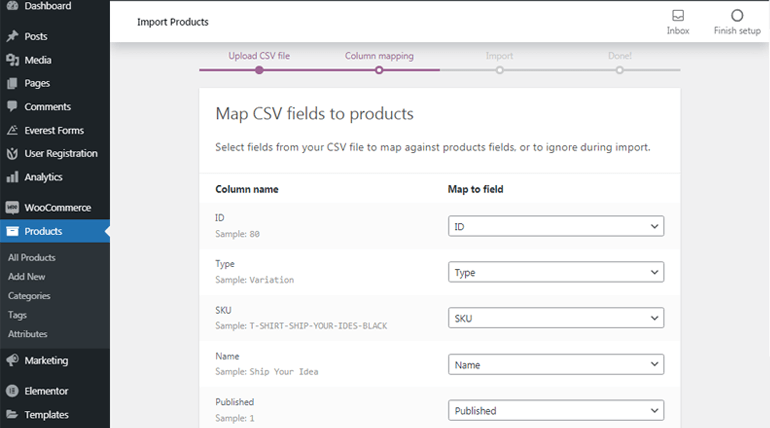Click the Media library icon
The width and height of the screenshot is (770, 428).
[x=12, y=60]
